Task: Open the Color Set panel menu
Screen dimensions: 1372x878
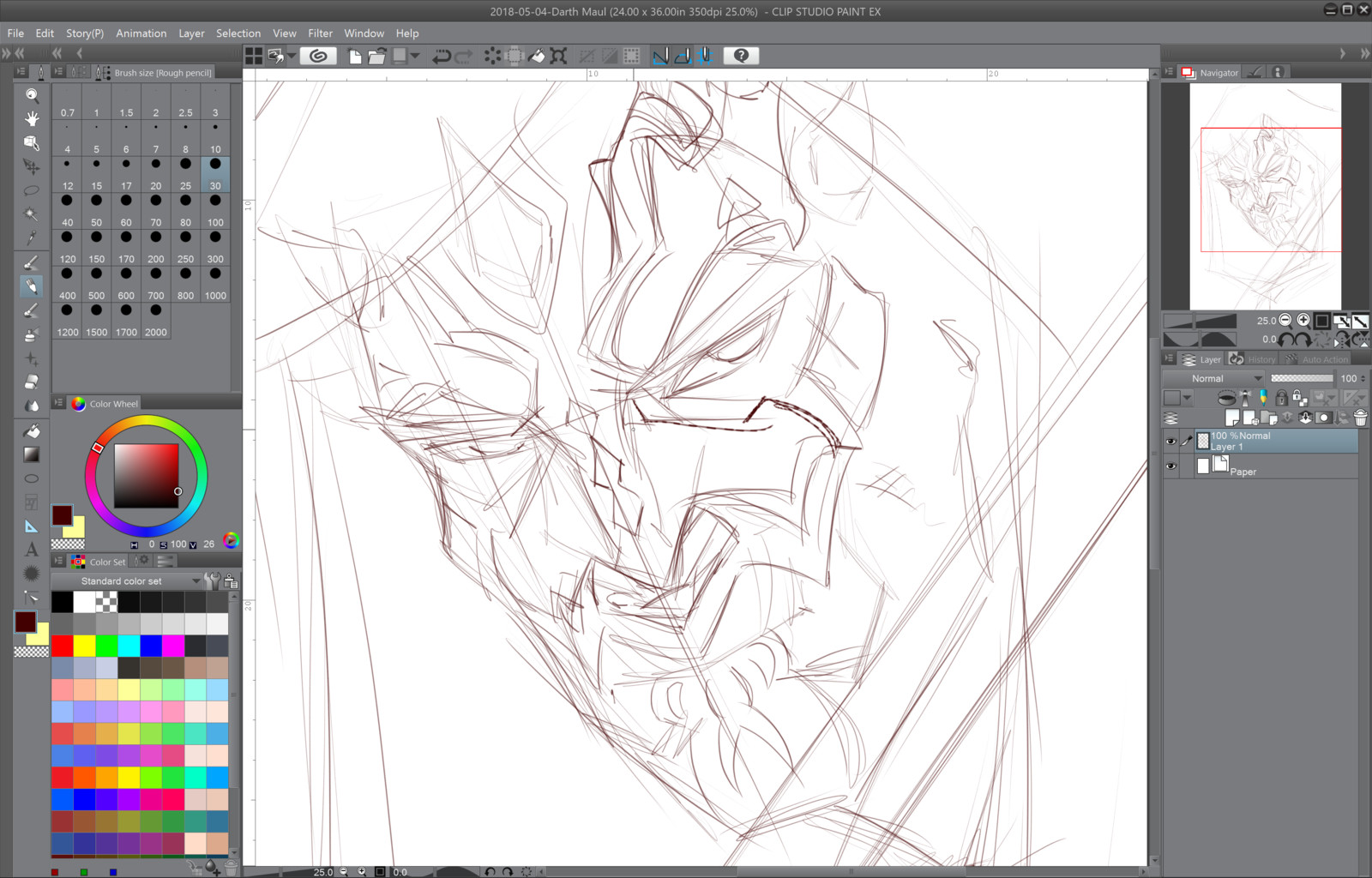Action: click(x=58, y=562)
